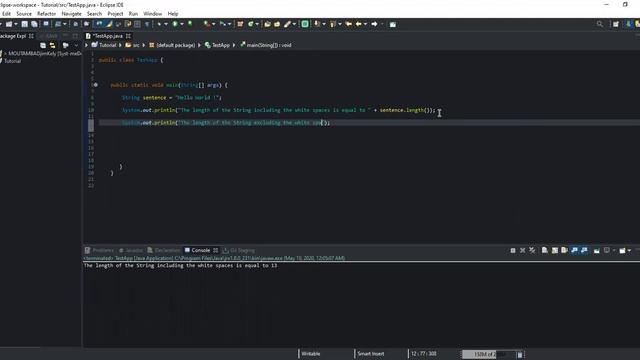
Task: Toggle Show Whitespace Characters button
Action: click(x=147, y=24)
